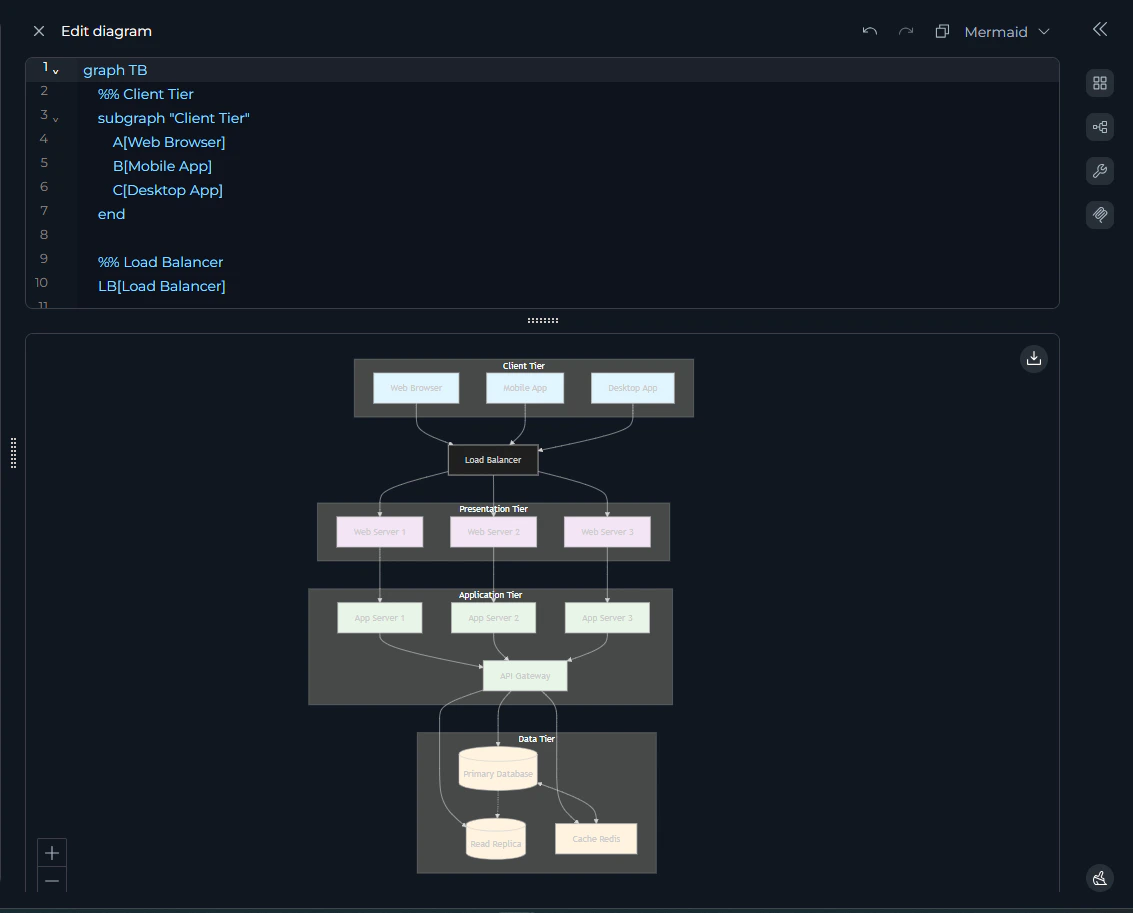1133x913 pixels.
Task: Select the Cache Redis node
Action: coord(596,839)
